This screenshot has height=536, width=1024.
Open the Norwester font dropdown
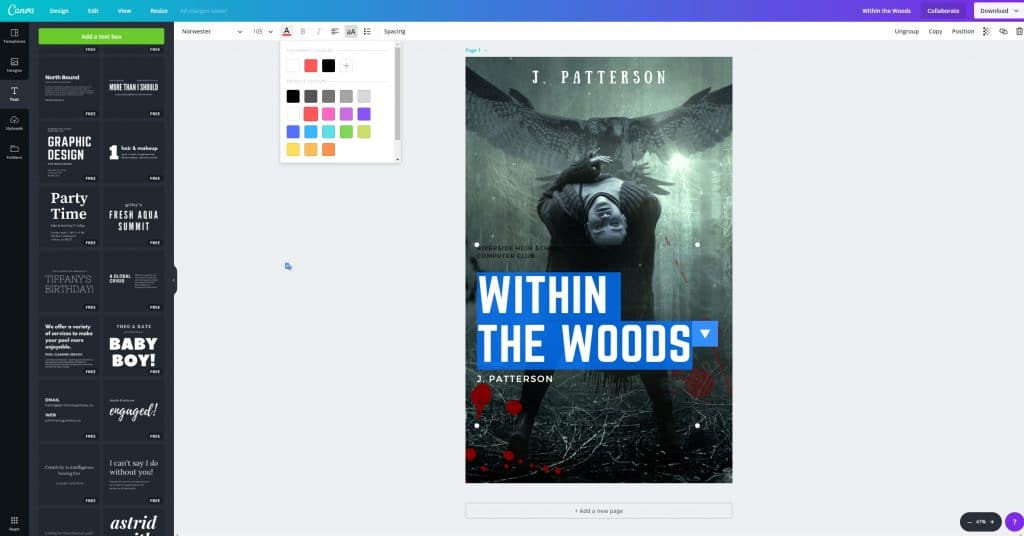tap(211, 31)
